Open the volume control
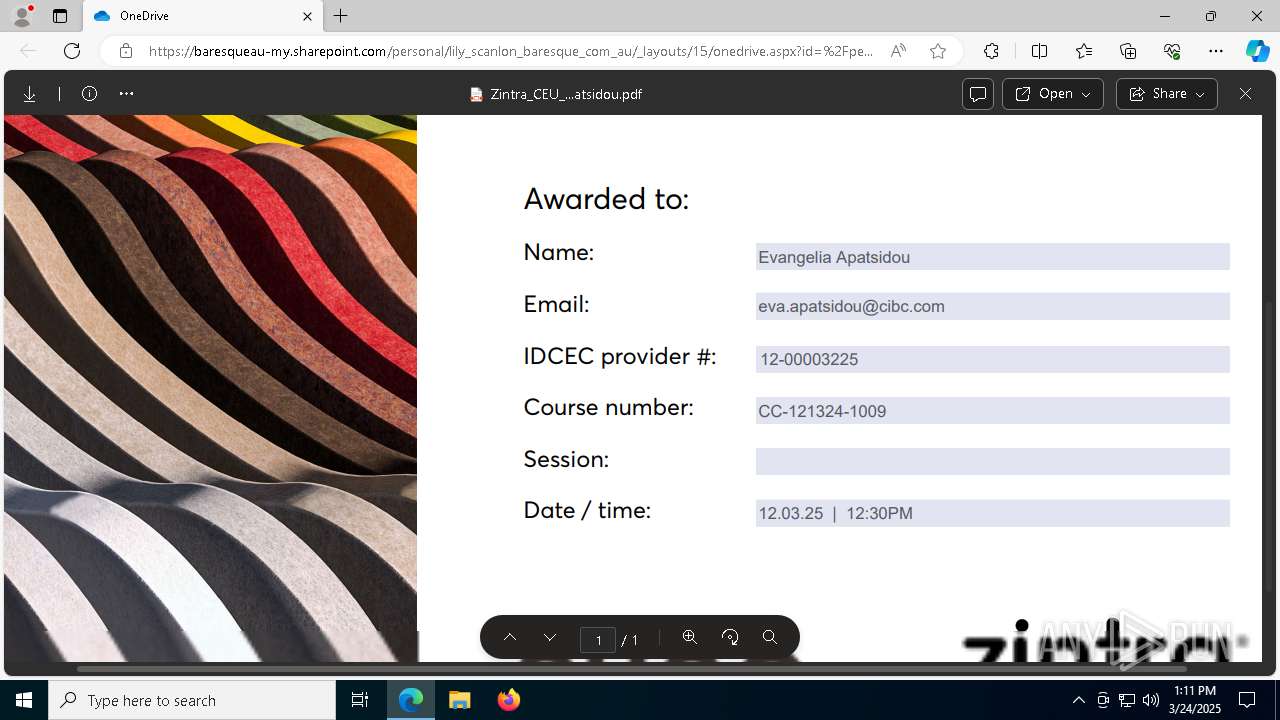The image size is (1280, 720). tap(1151, 700)
